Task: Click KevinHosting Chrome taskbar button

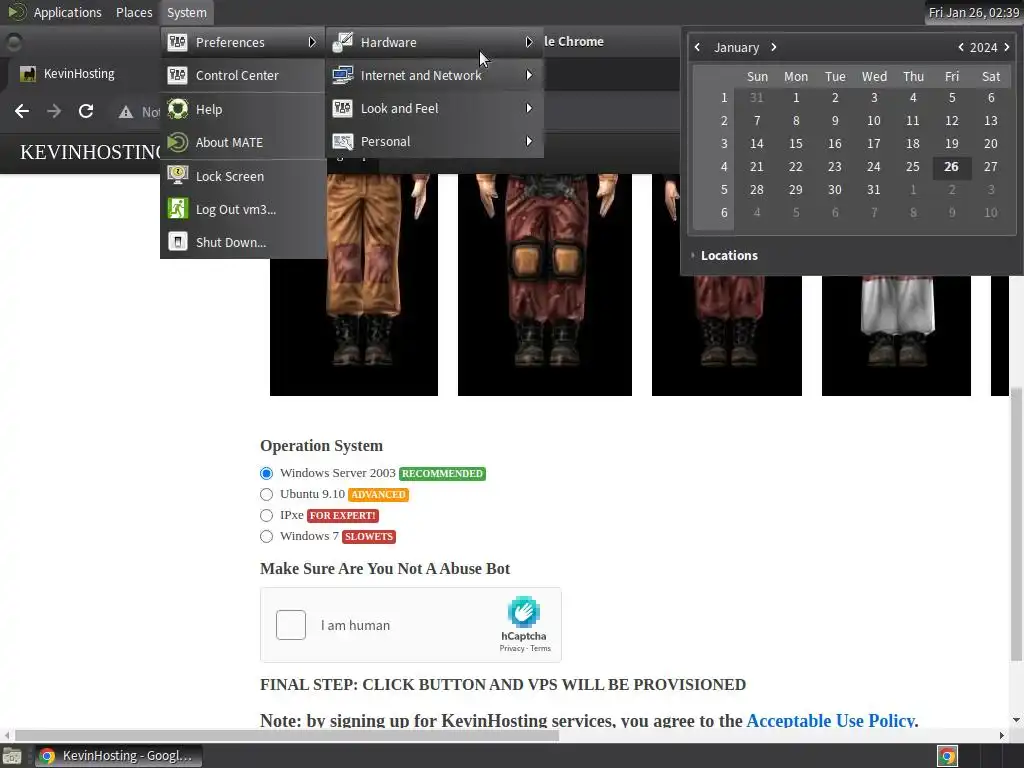Action: point(118,756)
